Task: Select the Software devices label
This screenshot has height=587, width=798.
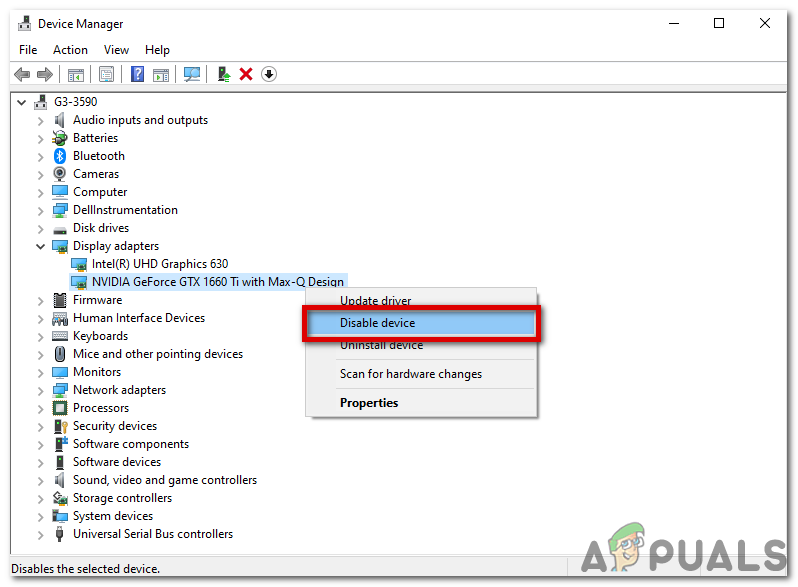Action: click(117, 462)
